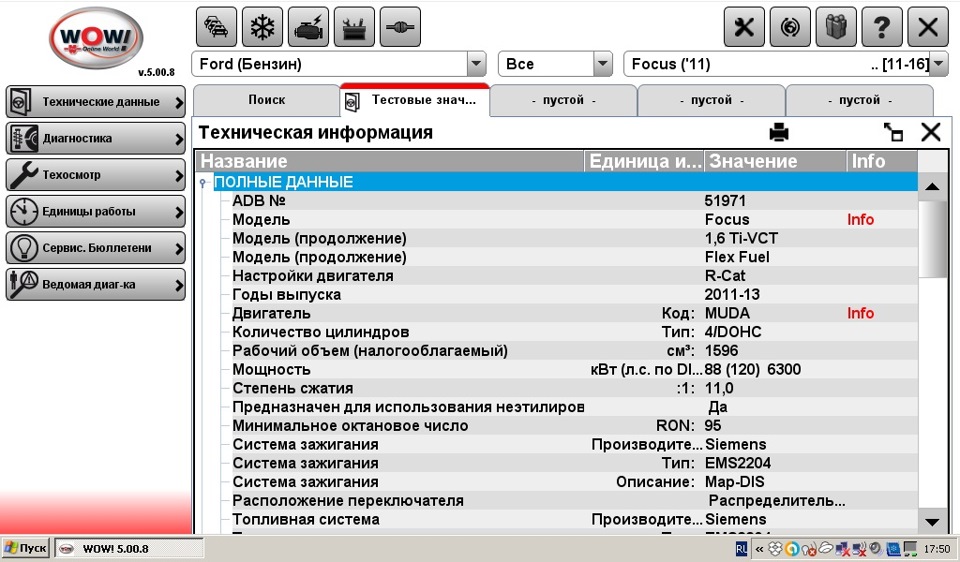Open the Техосмотр menu
The height and width of the screenshot is (562, 960).
[96, 175]
